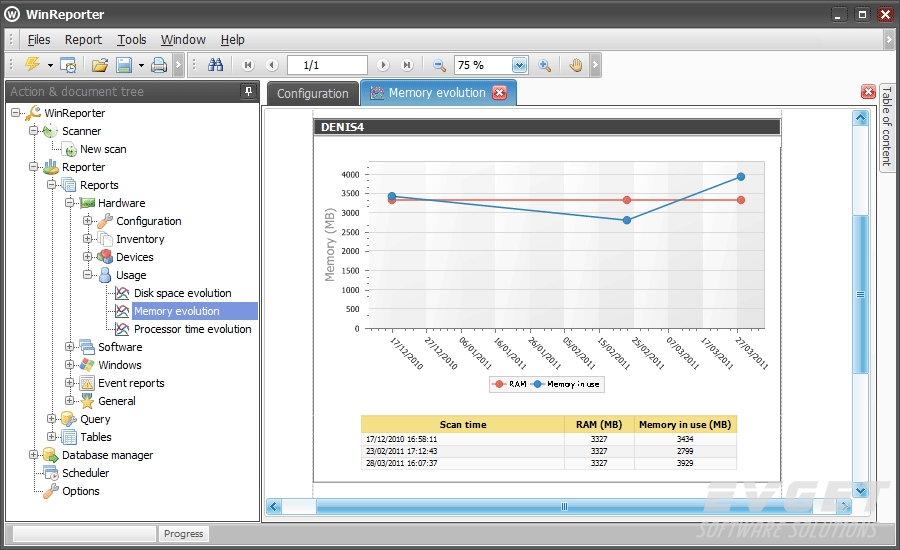The height and width of the screenshot is (550, 900).
Task: Collapse the WinReporter root node
Action: pos(15,113)
